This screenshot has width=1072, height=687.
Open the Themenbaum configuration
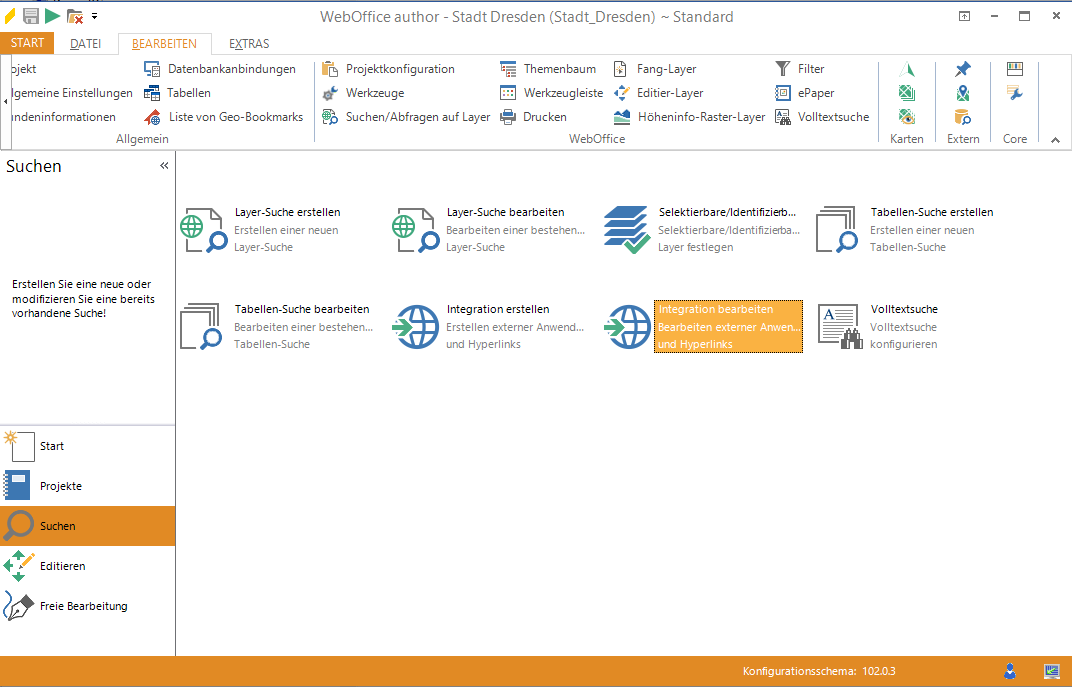pyautogui.click(x=548, y=69)
